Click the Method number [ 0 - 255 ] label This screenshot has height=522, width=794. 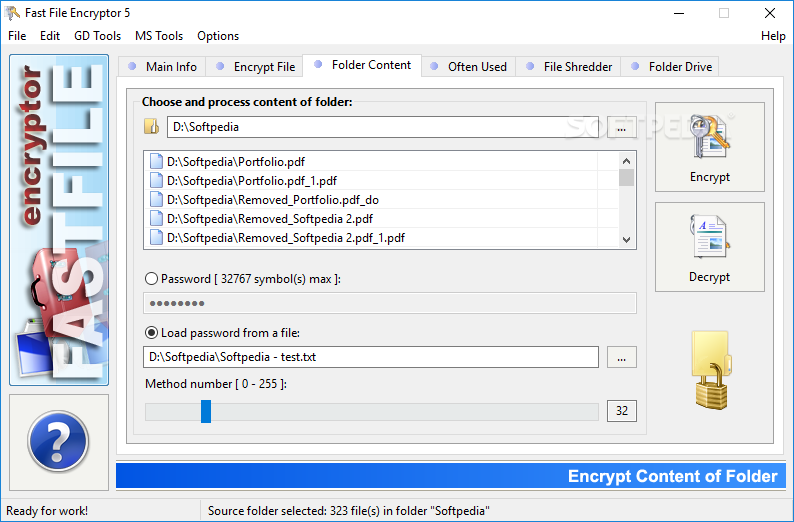[x=216, y=384]
